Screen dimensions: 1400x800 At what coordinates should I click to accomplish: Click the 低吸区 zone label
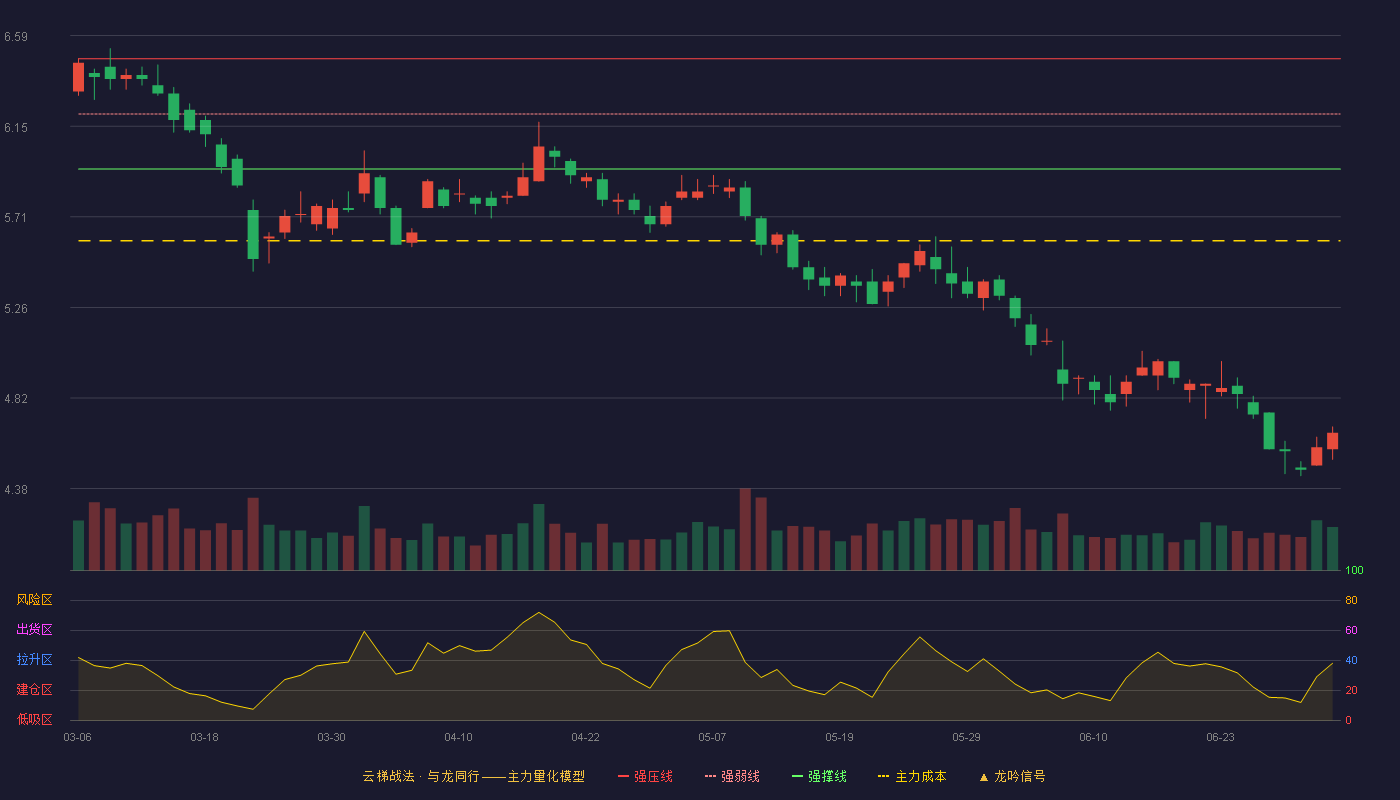34,720
